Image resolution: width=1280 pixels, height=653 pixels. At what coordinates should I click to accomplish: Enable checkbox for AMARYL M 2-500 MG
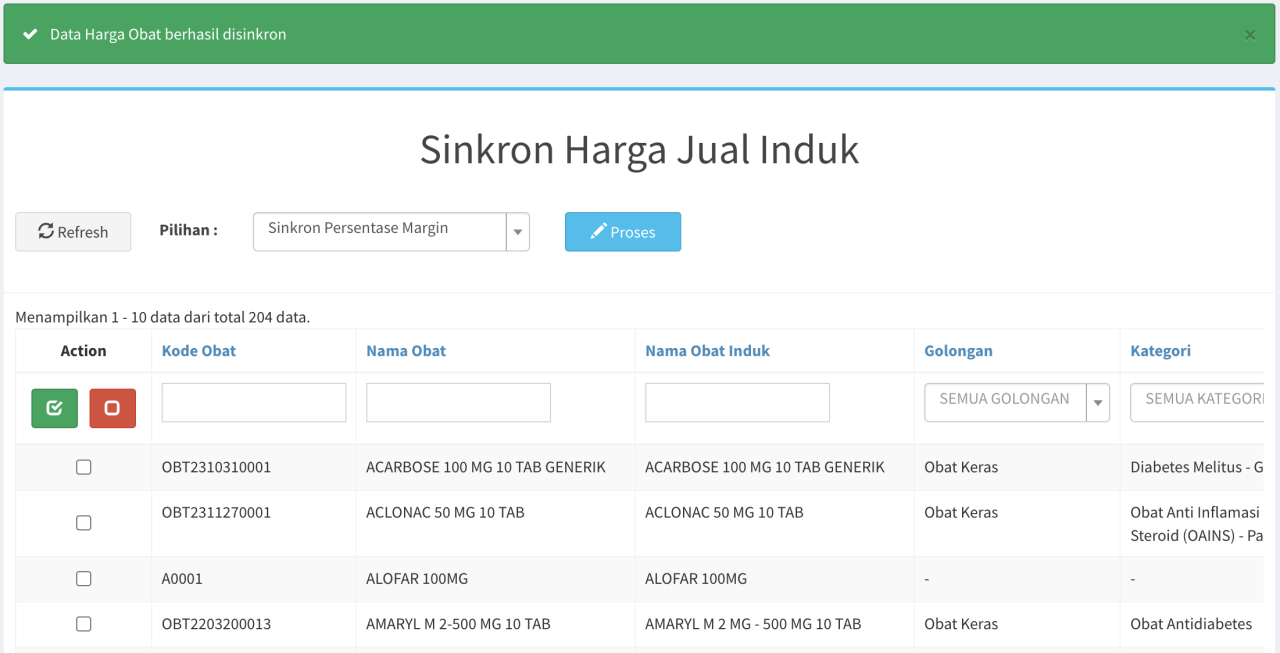coord(84,624)
